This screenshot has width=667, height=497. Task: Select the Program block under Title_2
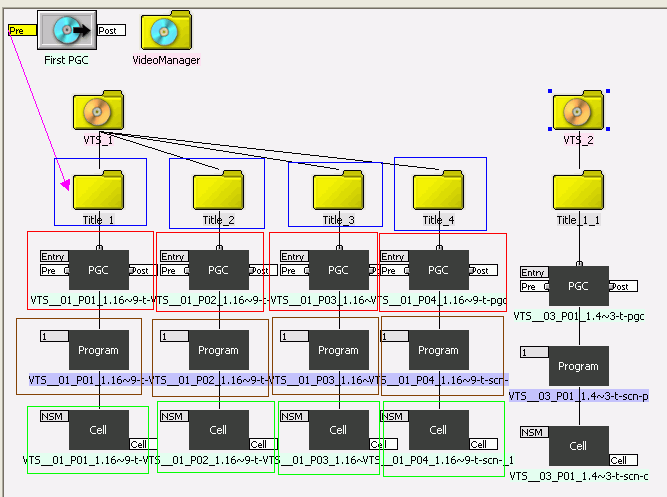coord(219,350)
